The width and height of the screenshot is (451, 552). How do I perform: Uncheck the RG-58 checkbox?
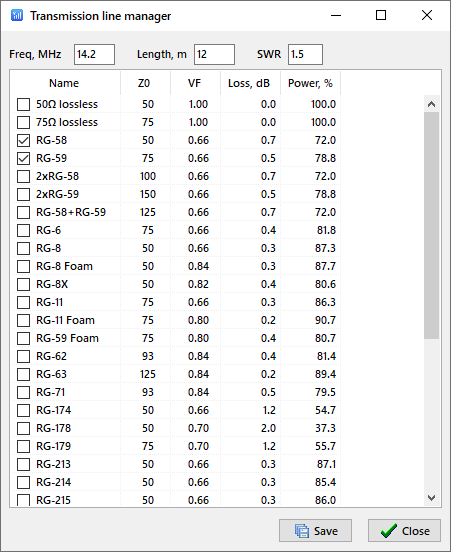coord(24,140)
